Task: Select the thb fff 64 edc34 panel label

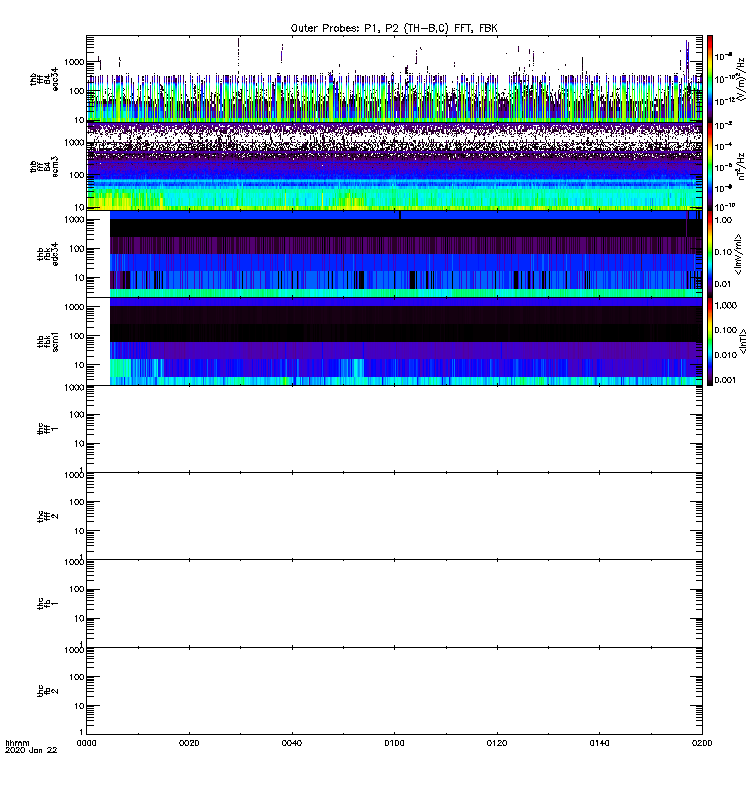Action: [x=44, y=79]
